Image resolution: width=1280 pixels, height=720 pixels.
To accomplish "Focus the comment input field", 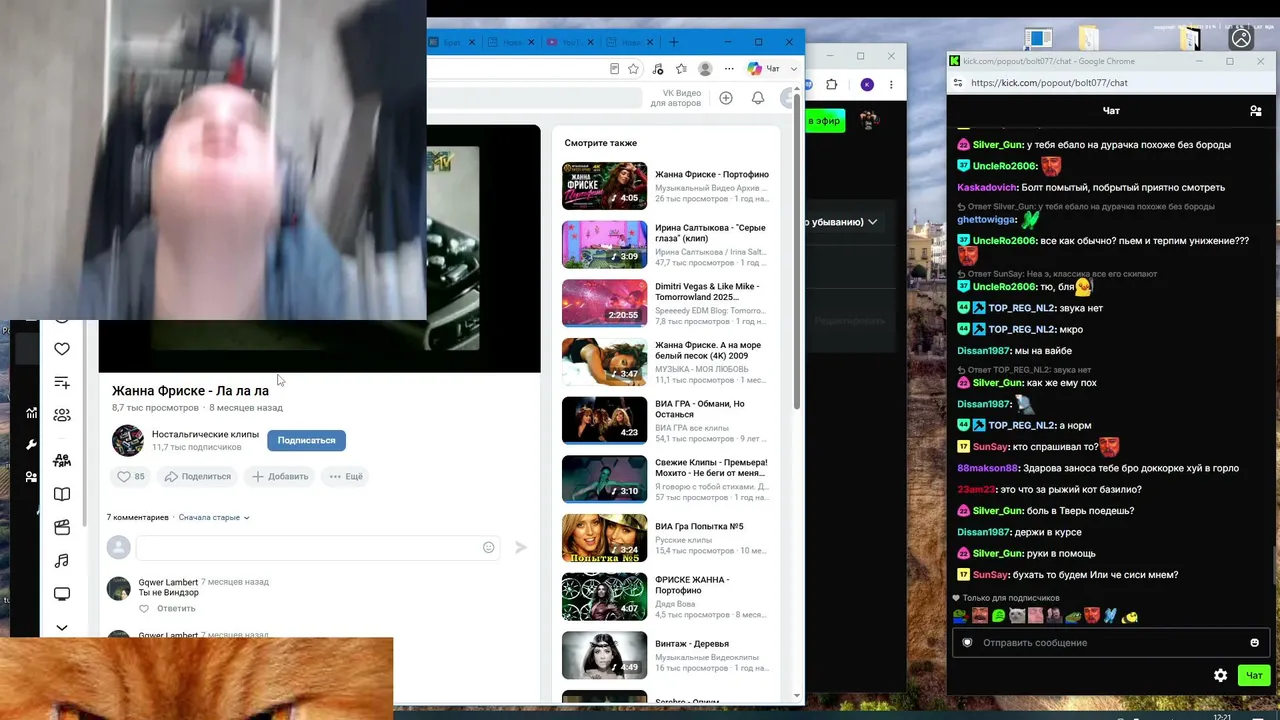I will 318,547.
